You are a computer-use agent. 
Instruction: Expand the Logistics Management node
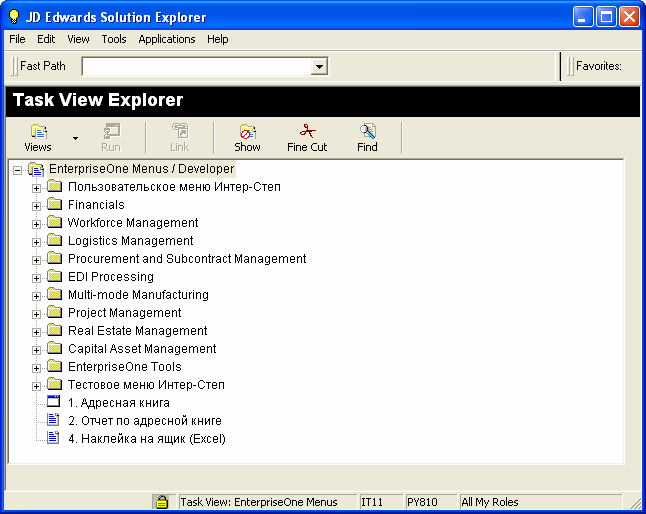coord(36,242)
